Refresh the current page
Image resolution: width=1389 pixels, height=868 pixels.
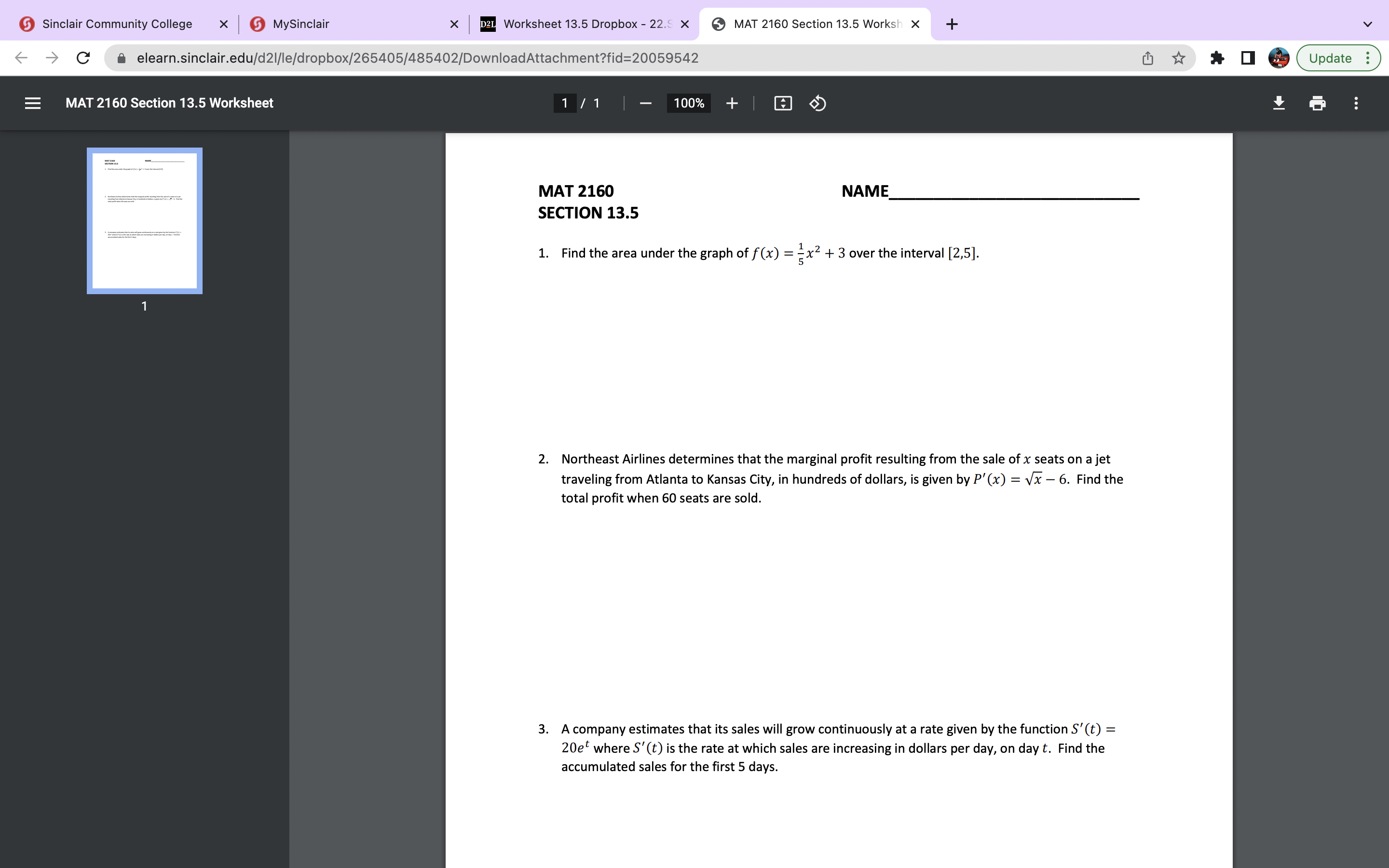tap(82, 57)
